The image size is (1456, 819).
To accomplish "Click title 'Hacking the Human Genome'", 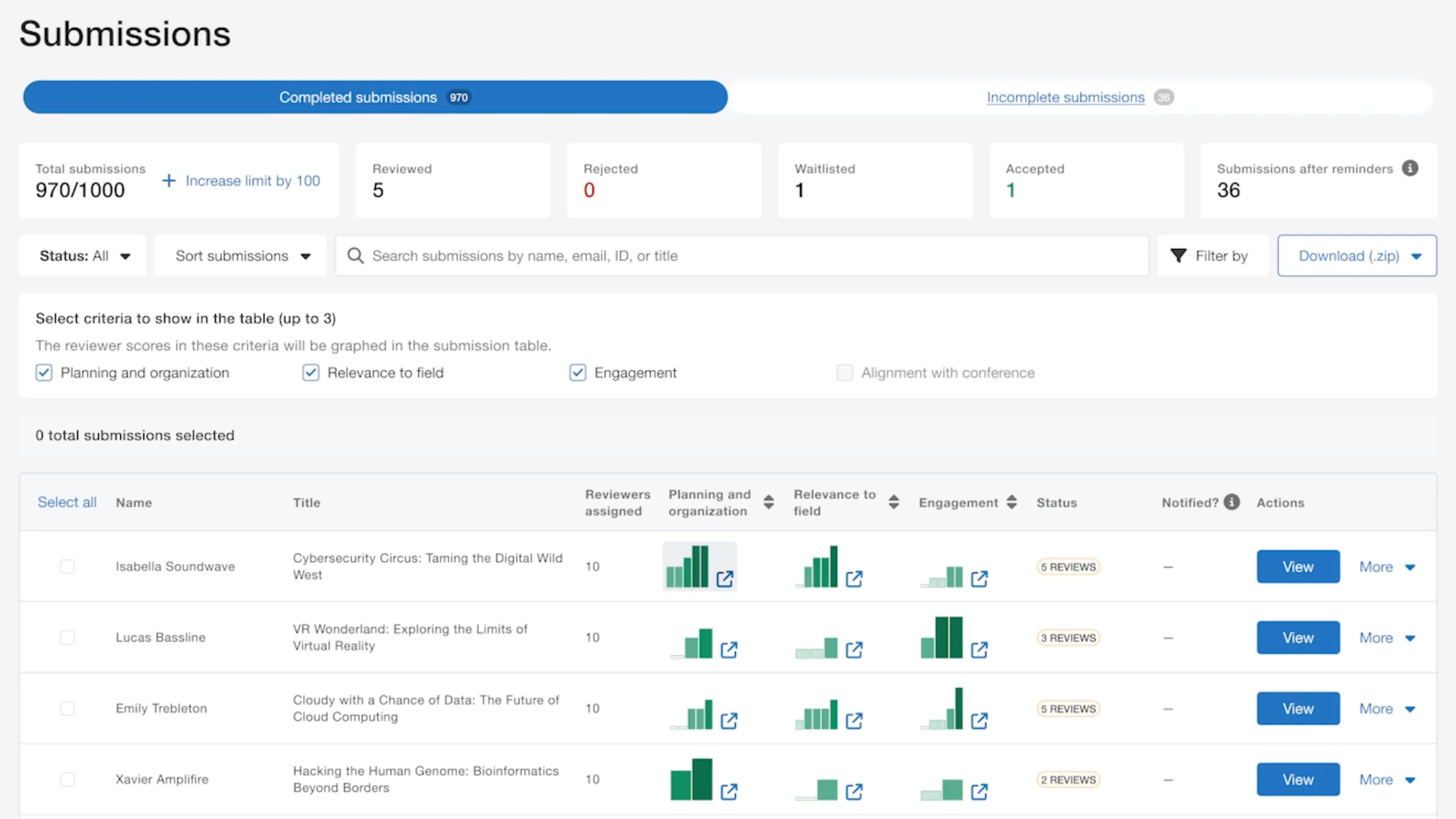I will [425, 779].
